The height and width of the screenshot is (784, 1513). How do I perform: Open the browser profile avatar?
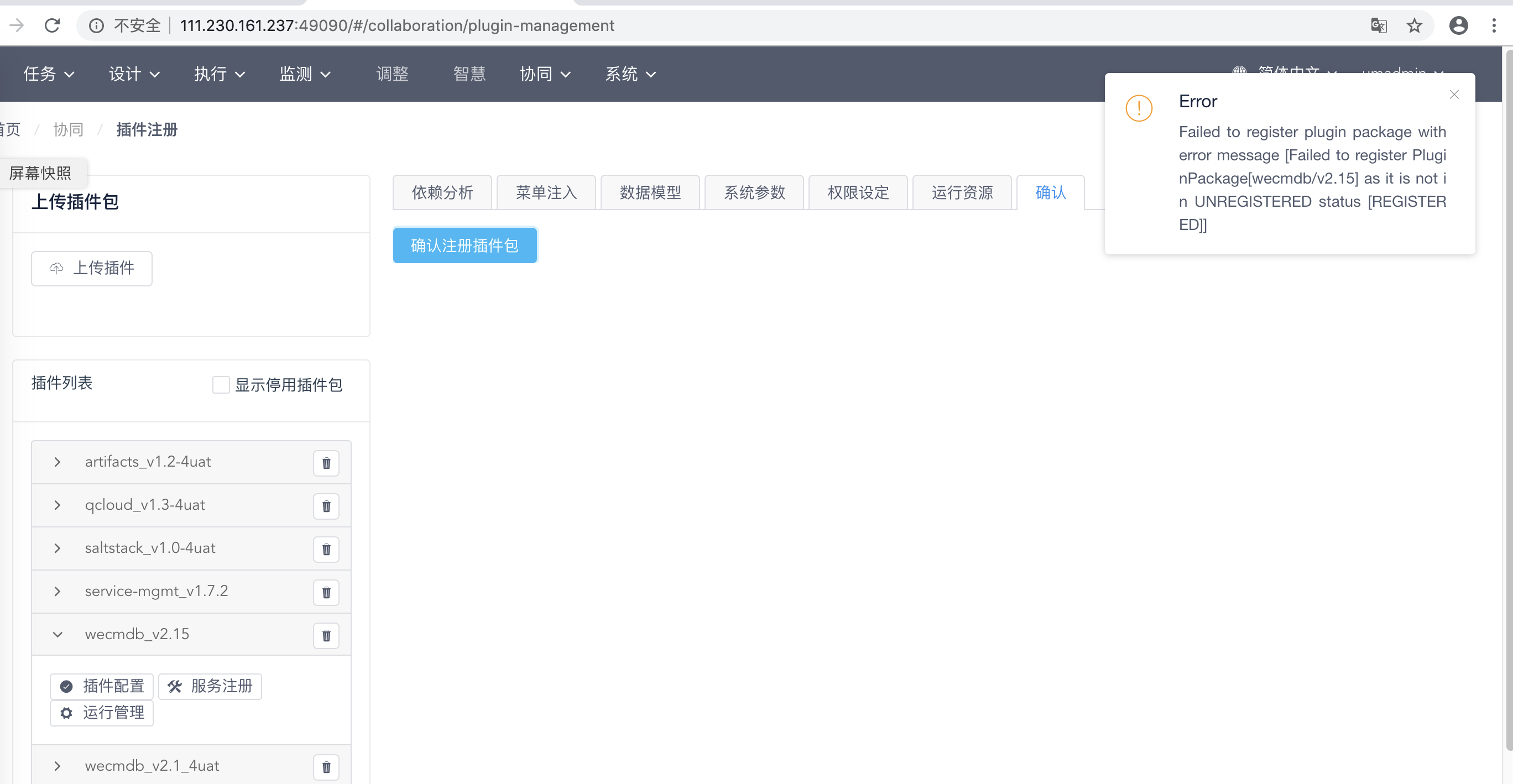pyautogui.click(x=1459, y=25)
